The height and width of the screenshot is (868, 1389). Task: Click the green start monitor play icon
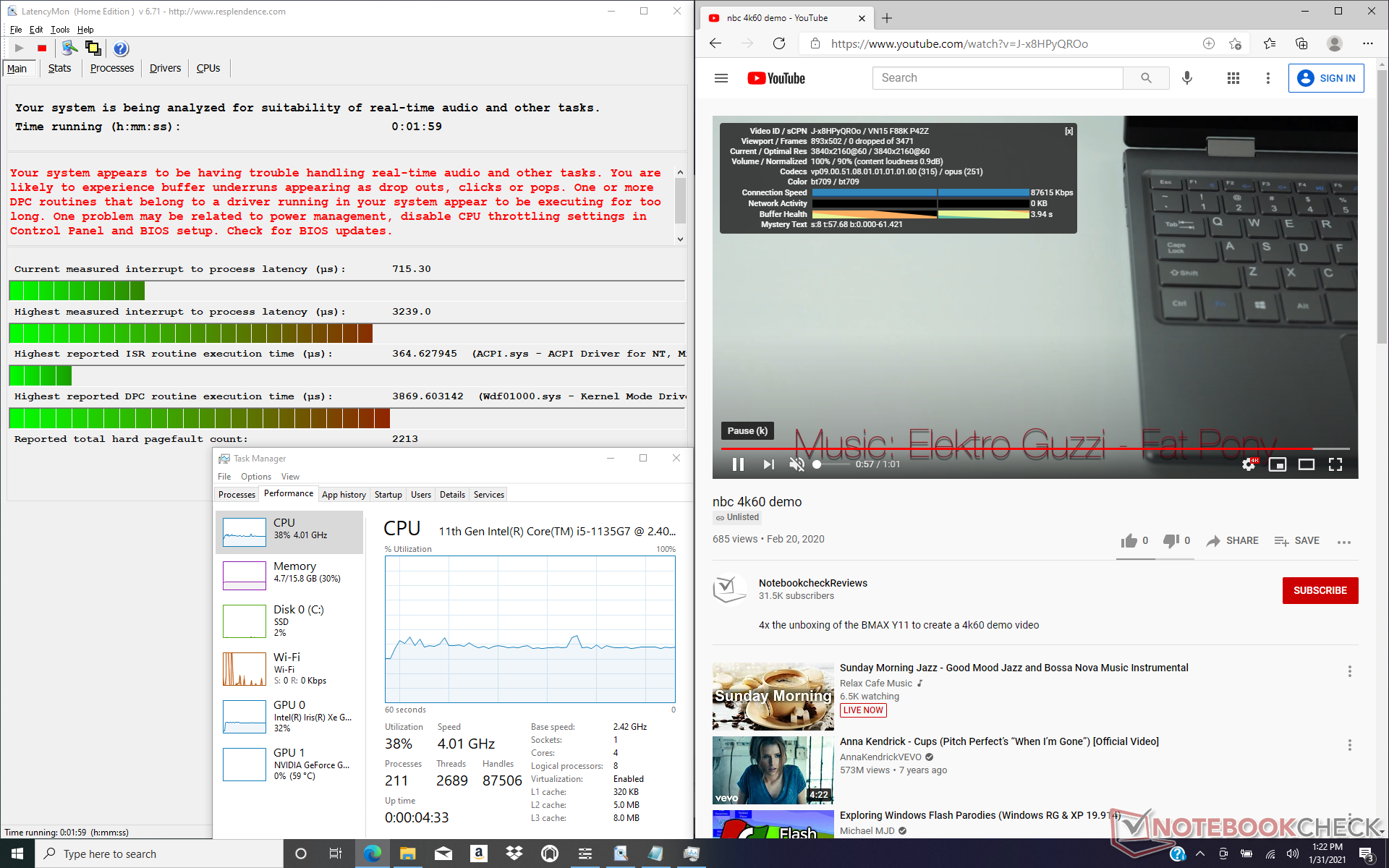pos(20,48)
